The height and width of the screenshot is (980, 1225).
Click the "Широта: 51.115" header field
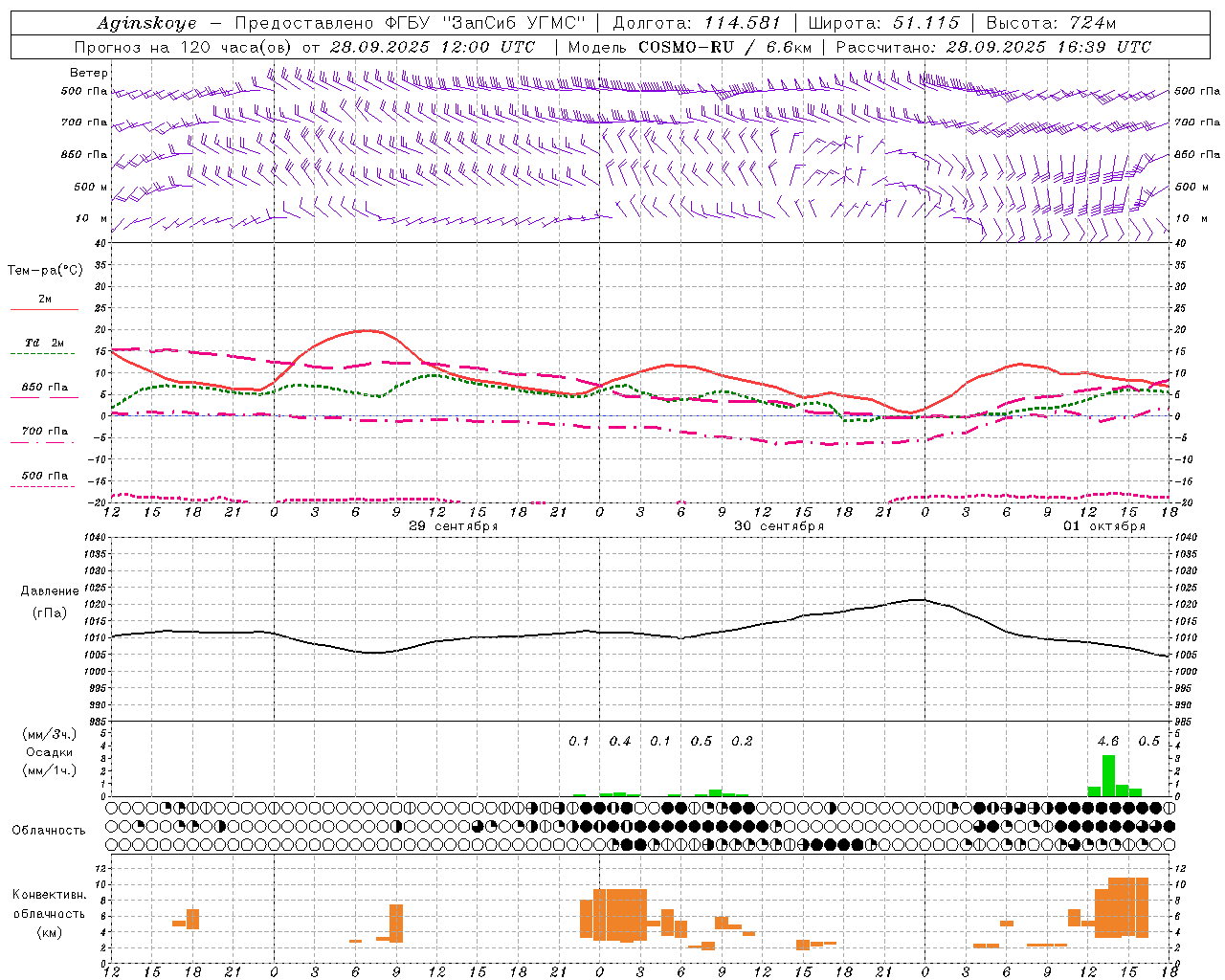pos(883,23)
